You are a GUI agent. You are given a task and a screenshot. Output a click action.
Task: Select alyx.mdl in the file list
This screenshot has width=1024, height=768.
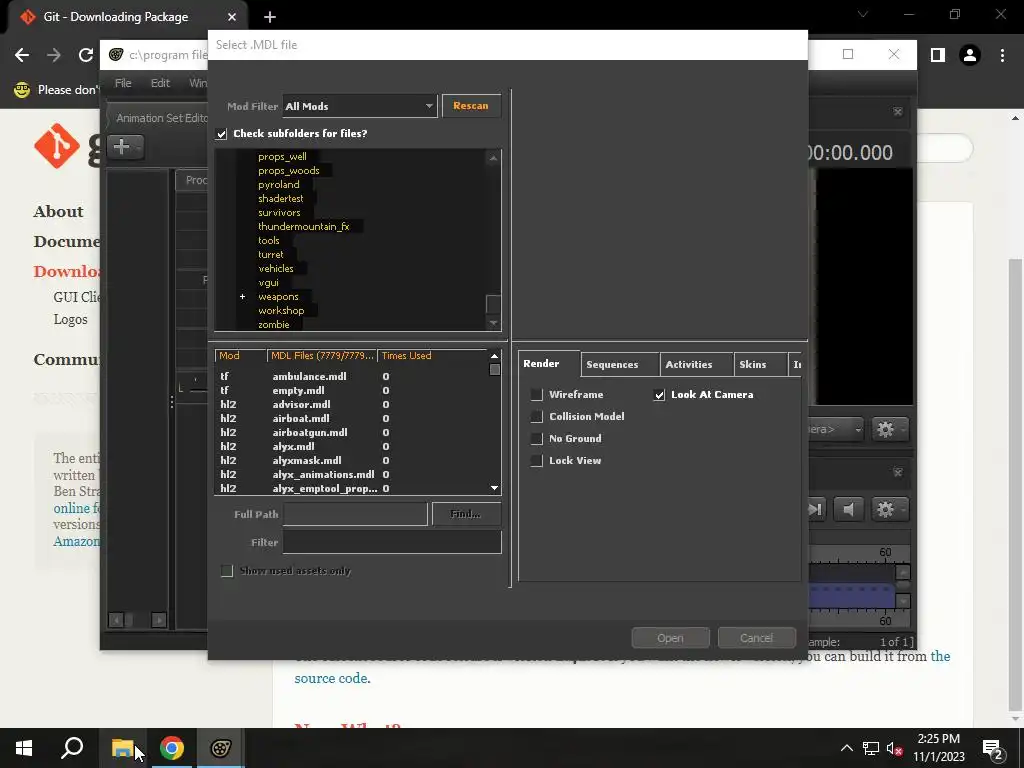coord(294,447)
